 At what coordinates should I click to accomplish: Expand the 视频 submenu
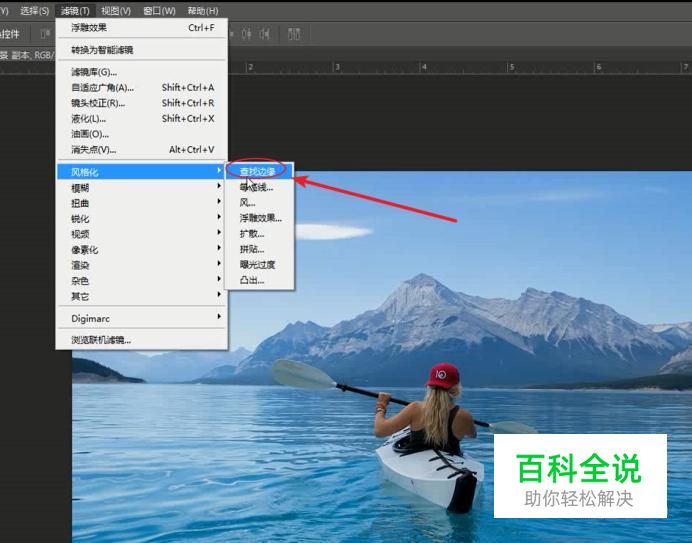coord(142,234)
